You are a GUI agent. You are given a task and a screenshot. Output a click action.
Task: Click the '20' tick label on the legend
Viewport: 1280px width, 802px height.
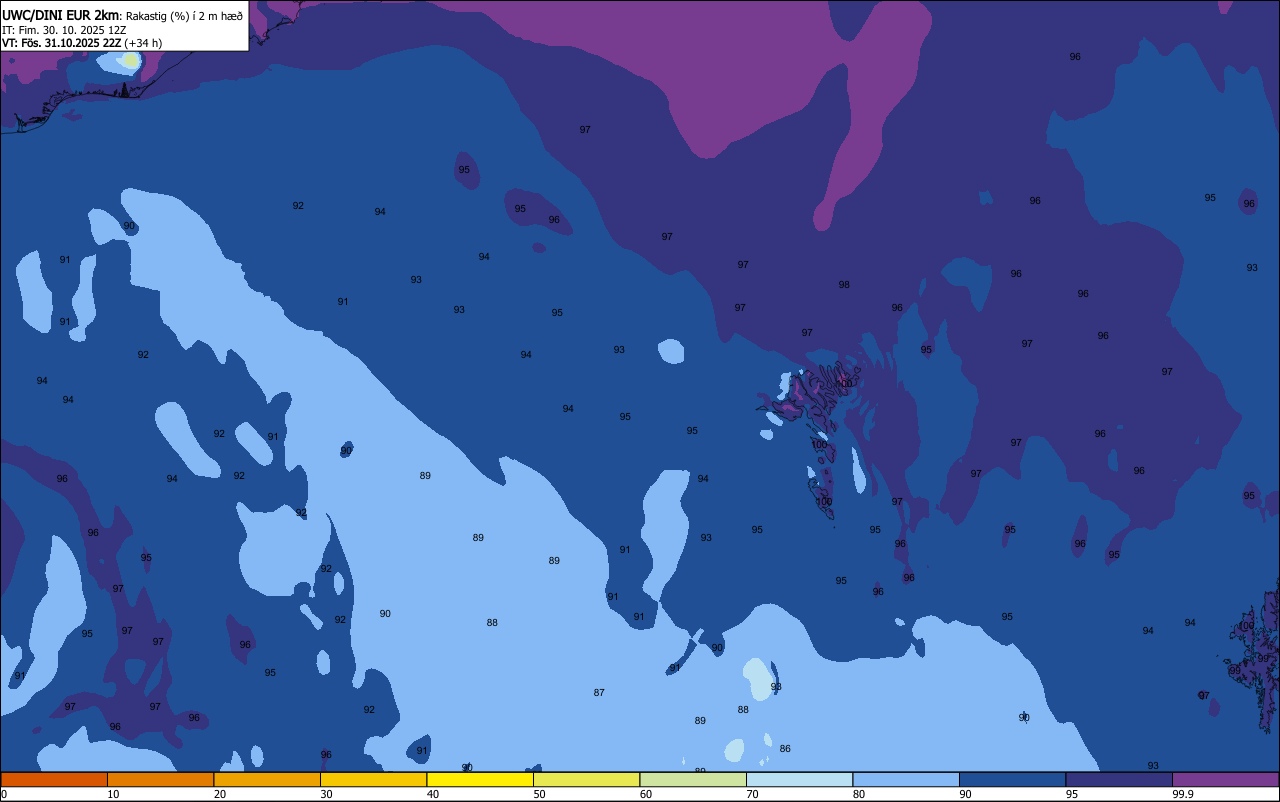tap(220, 794)
